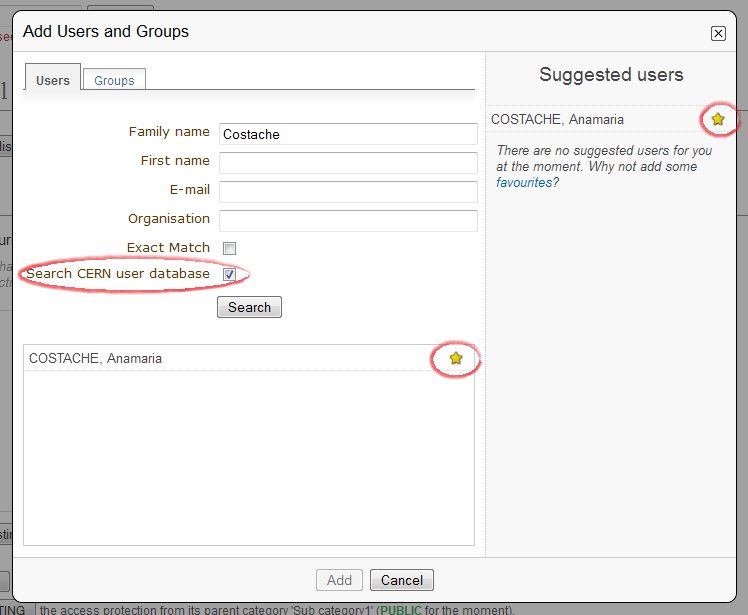Click into the First name field
This screenshot has height=615, width=748.
[x=347, y=163]
